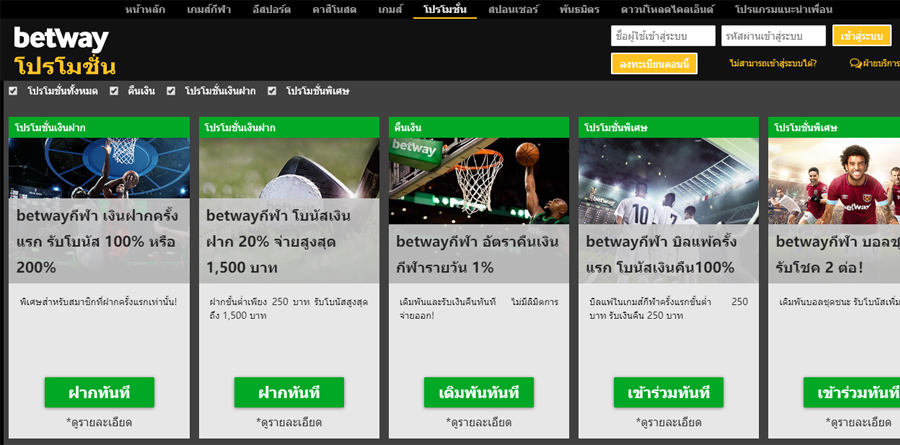
Task: Click description 'พิเศษสำหรับสมาชิกที่ฝากครั้งแรกเท่านั้น!'
Action: 98,301
